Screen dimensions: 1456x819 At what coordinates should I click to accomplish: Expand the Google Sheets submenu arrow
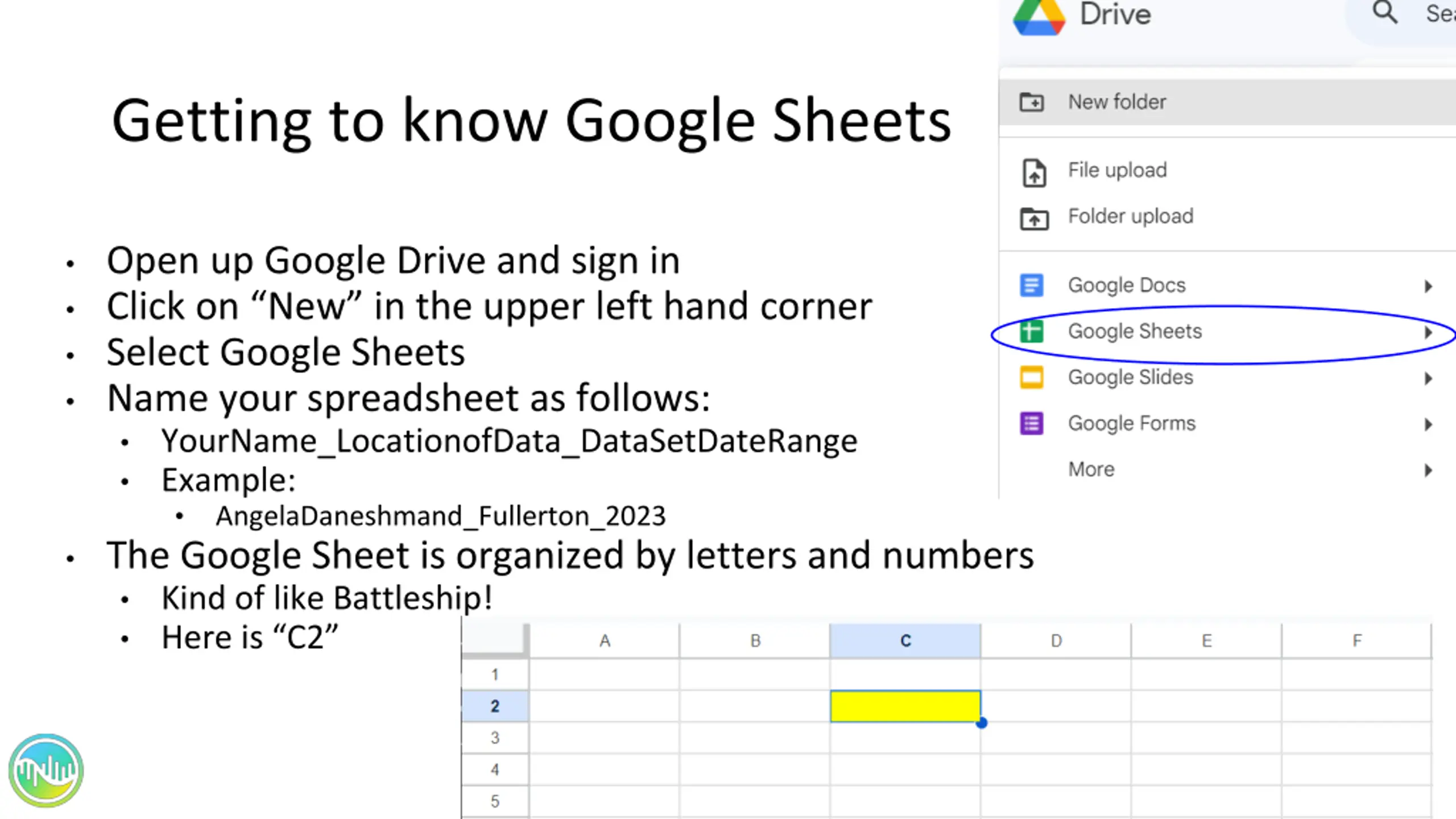click(1428, 332)
